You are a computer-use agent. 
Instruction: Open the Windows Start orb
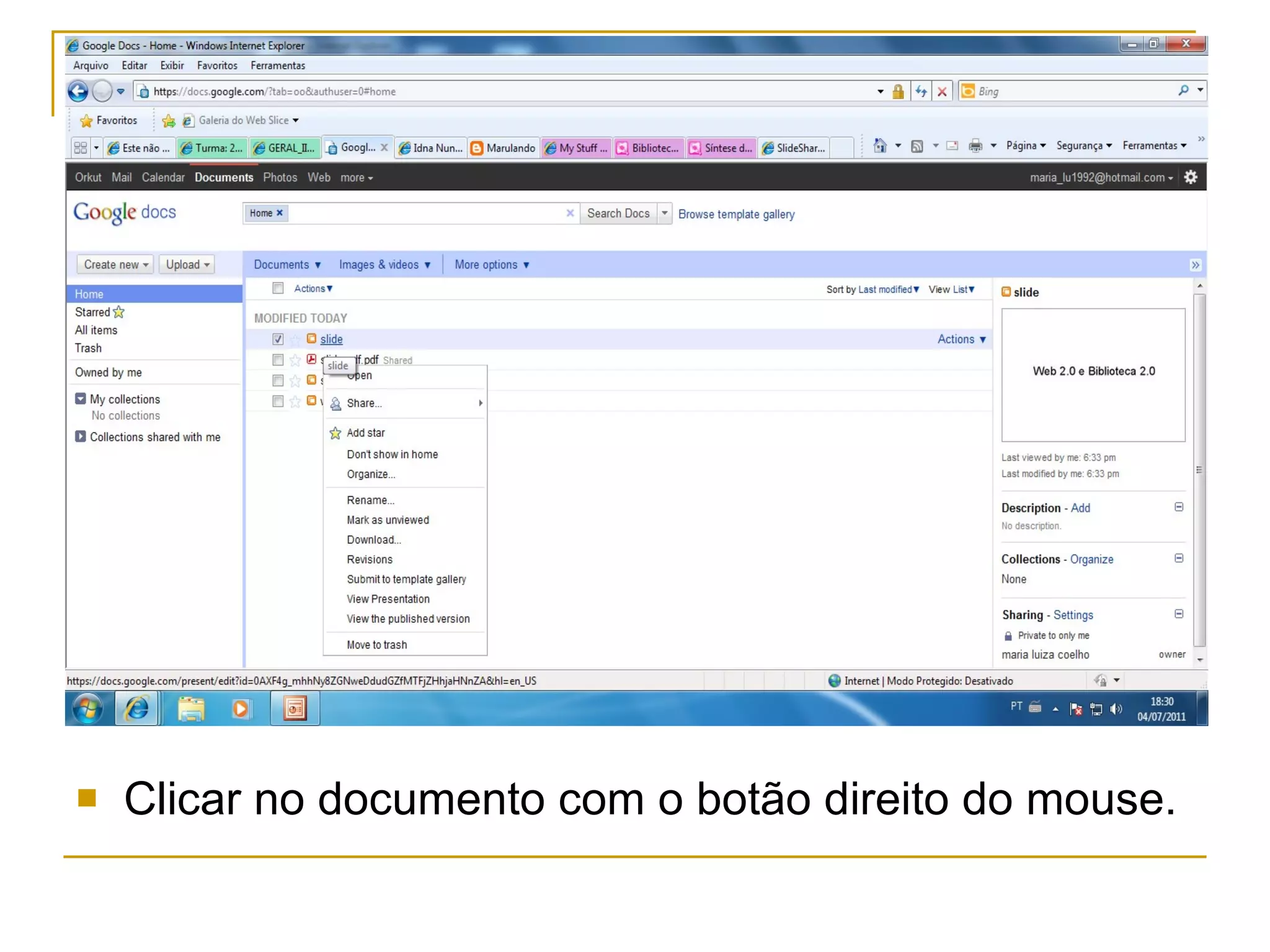87,708
